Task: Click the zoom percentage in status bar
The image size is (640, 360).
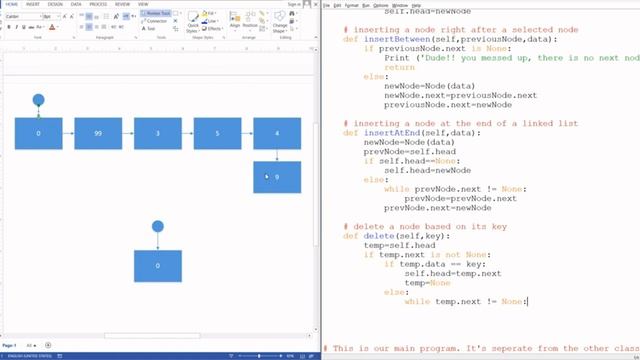Action: tap(290, 356)
